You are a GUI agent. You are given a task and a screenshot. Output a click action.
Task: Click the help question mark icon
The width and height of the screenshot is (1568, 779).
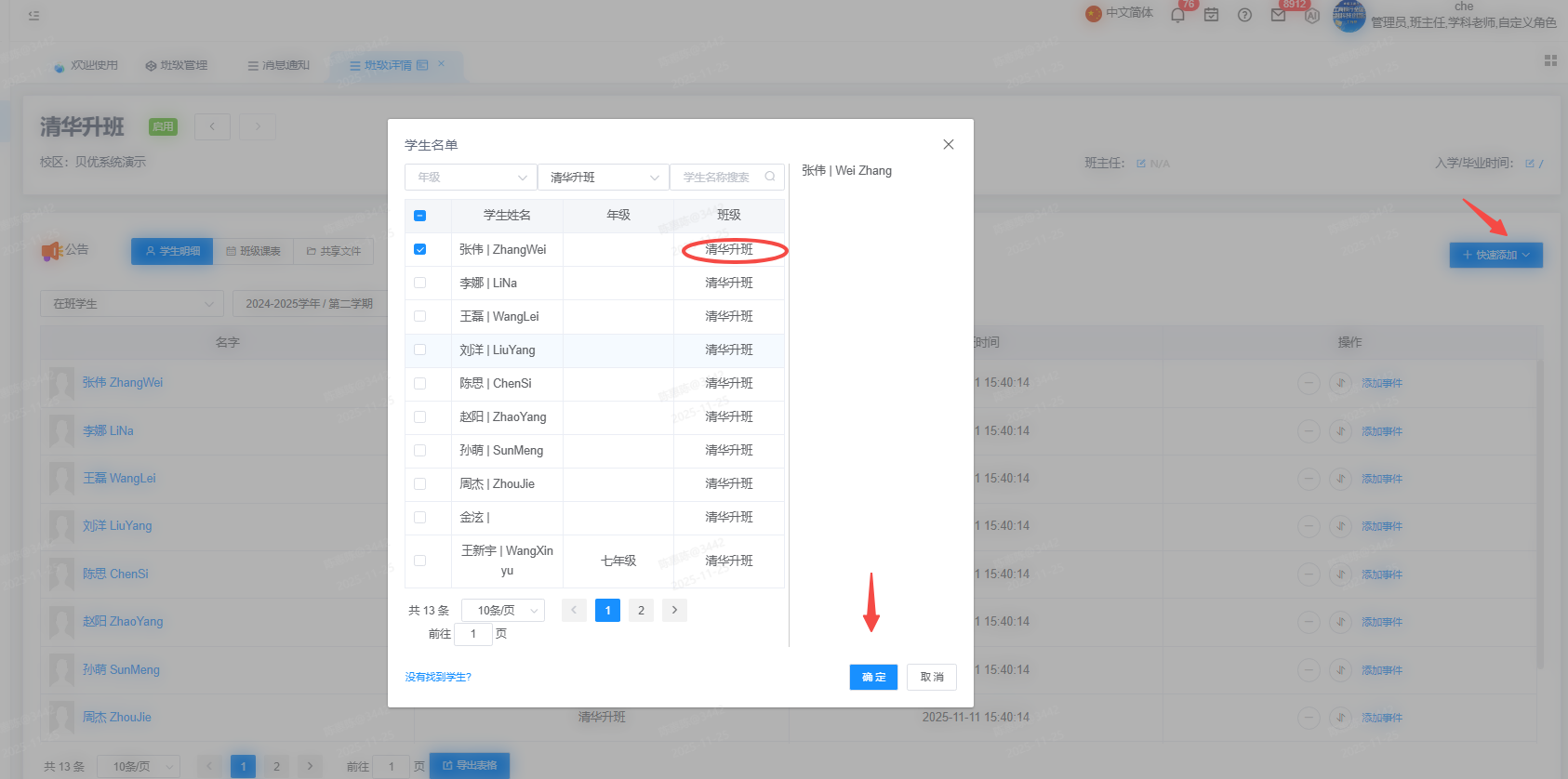pyautogui.click(x=1244, y=14)
